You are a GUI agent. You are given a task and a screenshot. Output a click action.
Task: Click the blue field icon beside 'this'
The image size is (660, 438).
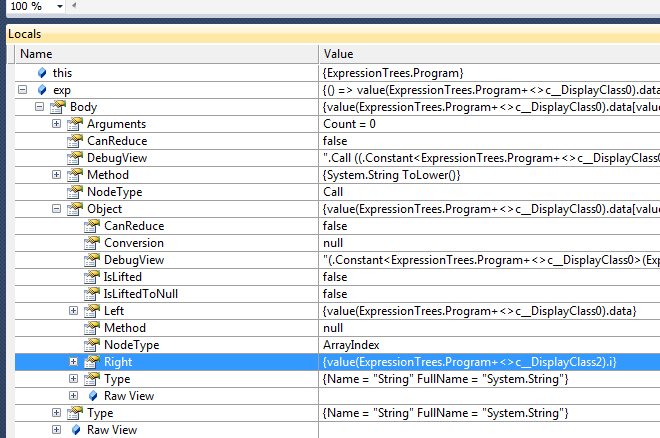(x=41, y=73)
